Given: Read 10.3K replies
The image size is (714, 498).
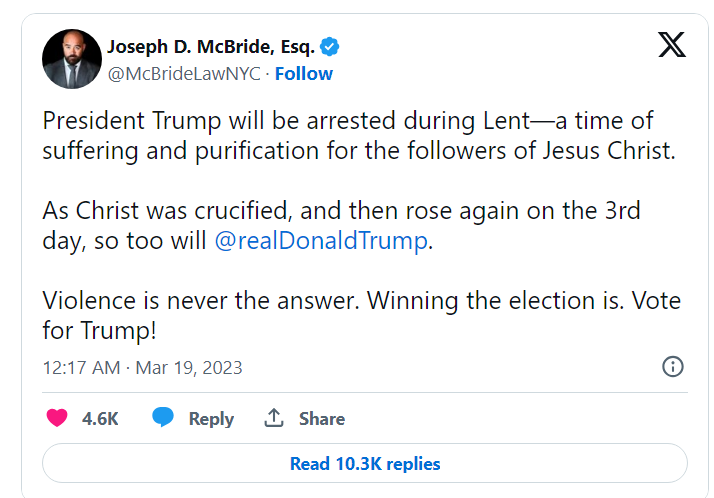Looking at the screenshot, I should coord(365,464).
